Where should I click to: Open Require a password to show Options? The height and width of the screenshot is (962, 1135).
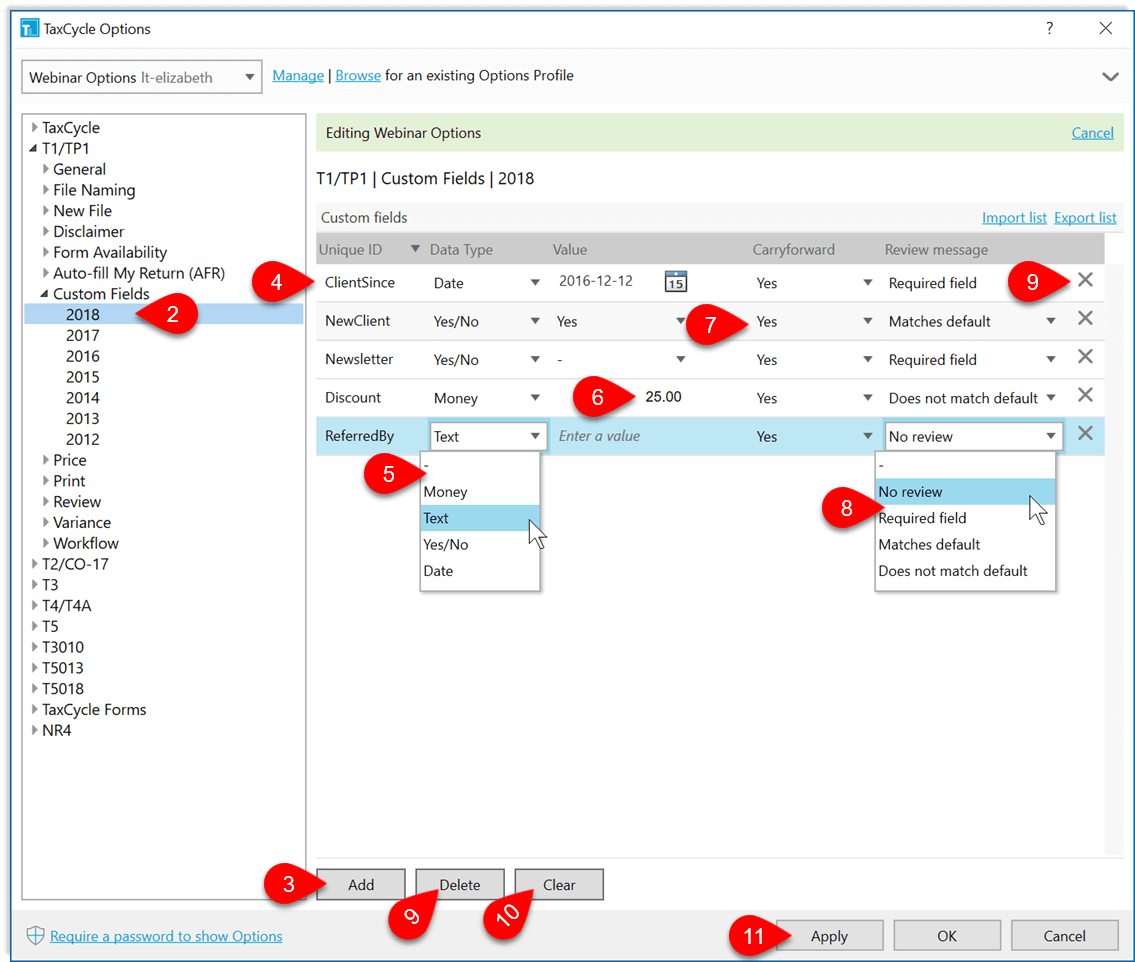[x=166, y=936]
